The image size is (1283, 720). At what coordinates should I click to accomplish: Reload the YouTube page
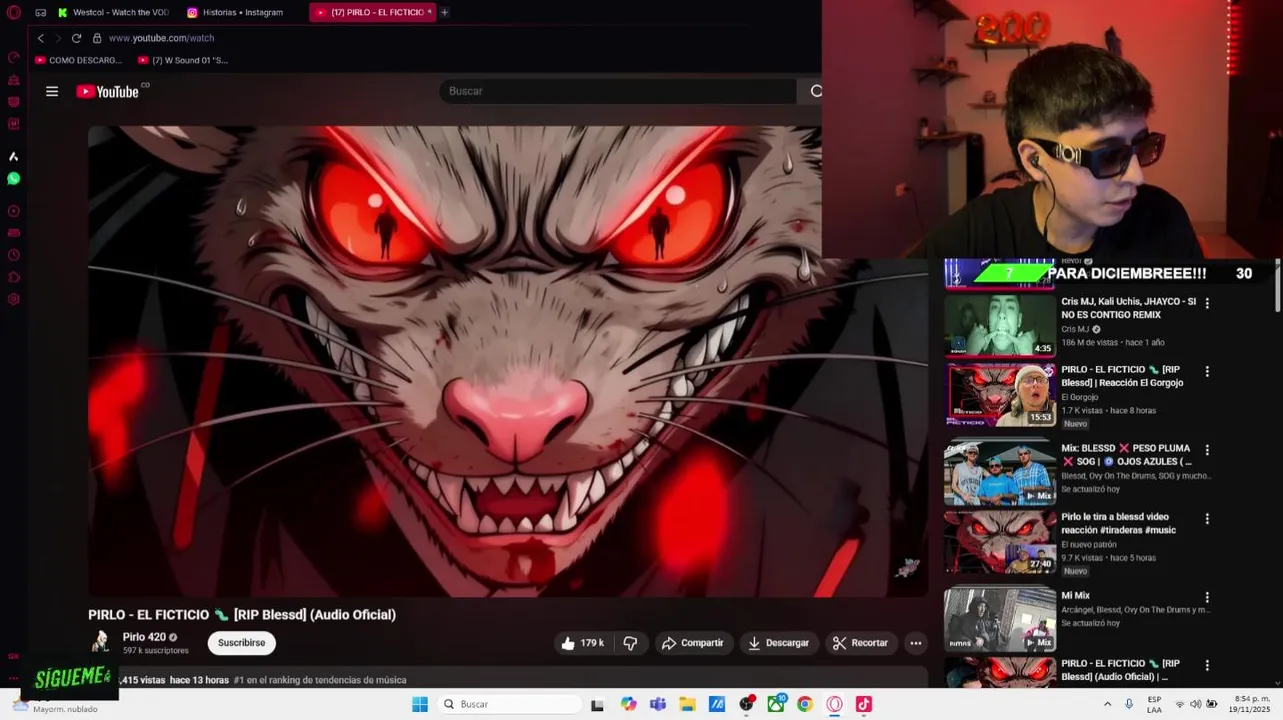tap(76, 38)
